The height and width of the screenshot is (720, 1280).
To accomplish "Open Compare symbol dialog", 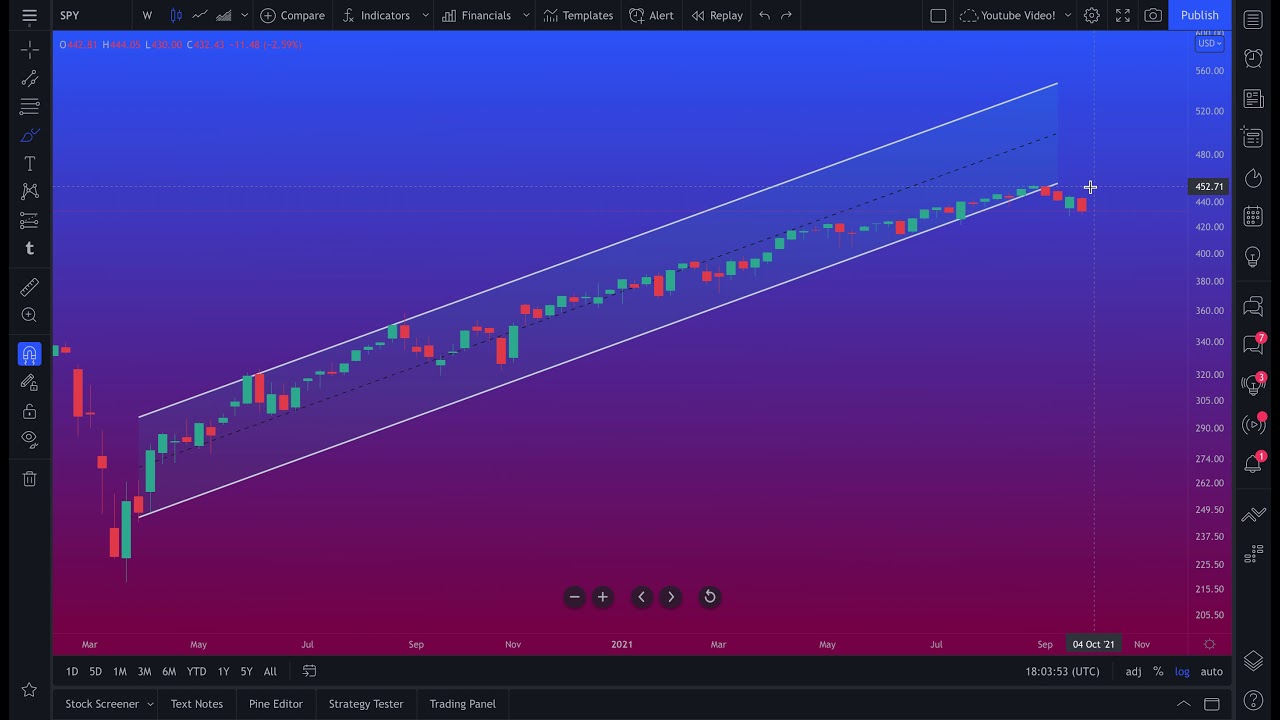I will tap(292, 15).
